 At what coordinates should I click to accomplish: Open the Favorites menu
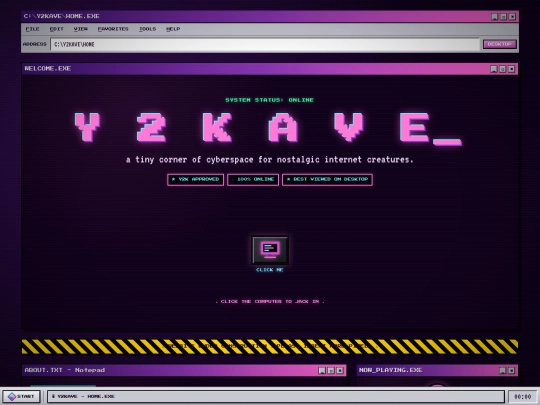pyautogui.click(x=113, y=29)
